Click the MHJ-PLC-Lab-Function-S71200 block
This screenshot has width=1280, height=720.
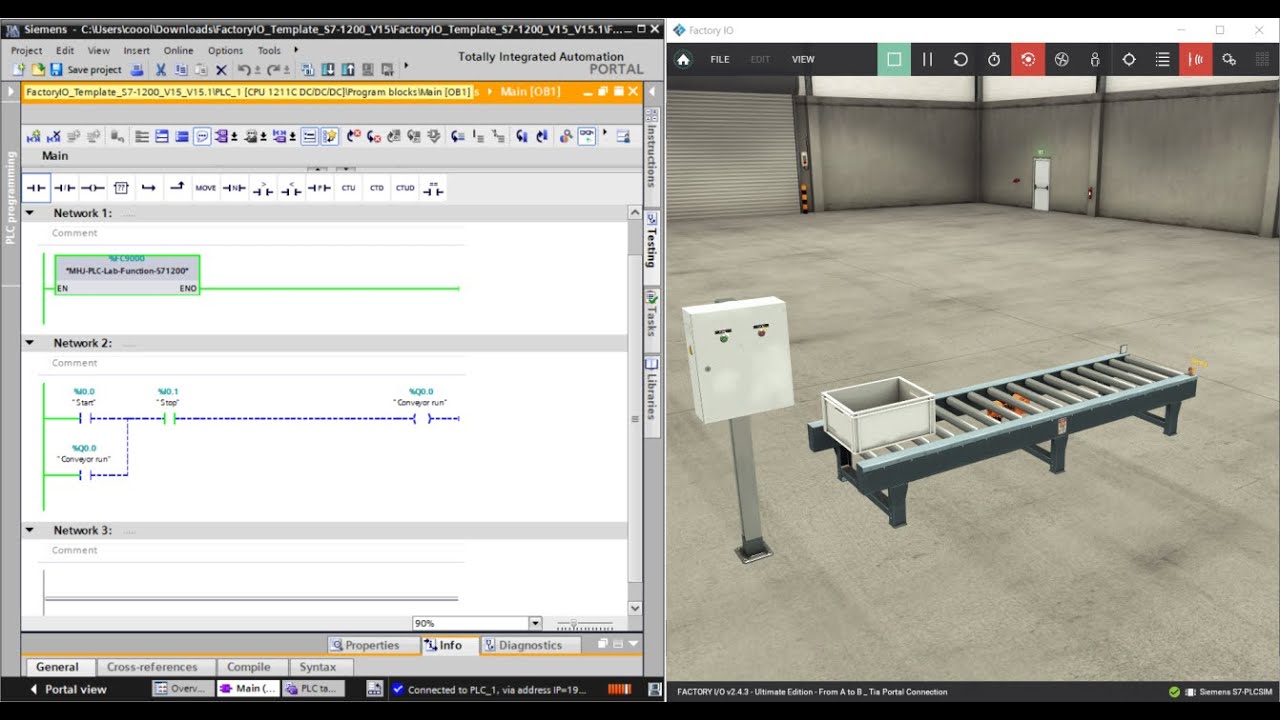coord(127,274)
